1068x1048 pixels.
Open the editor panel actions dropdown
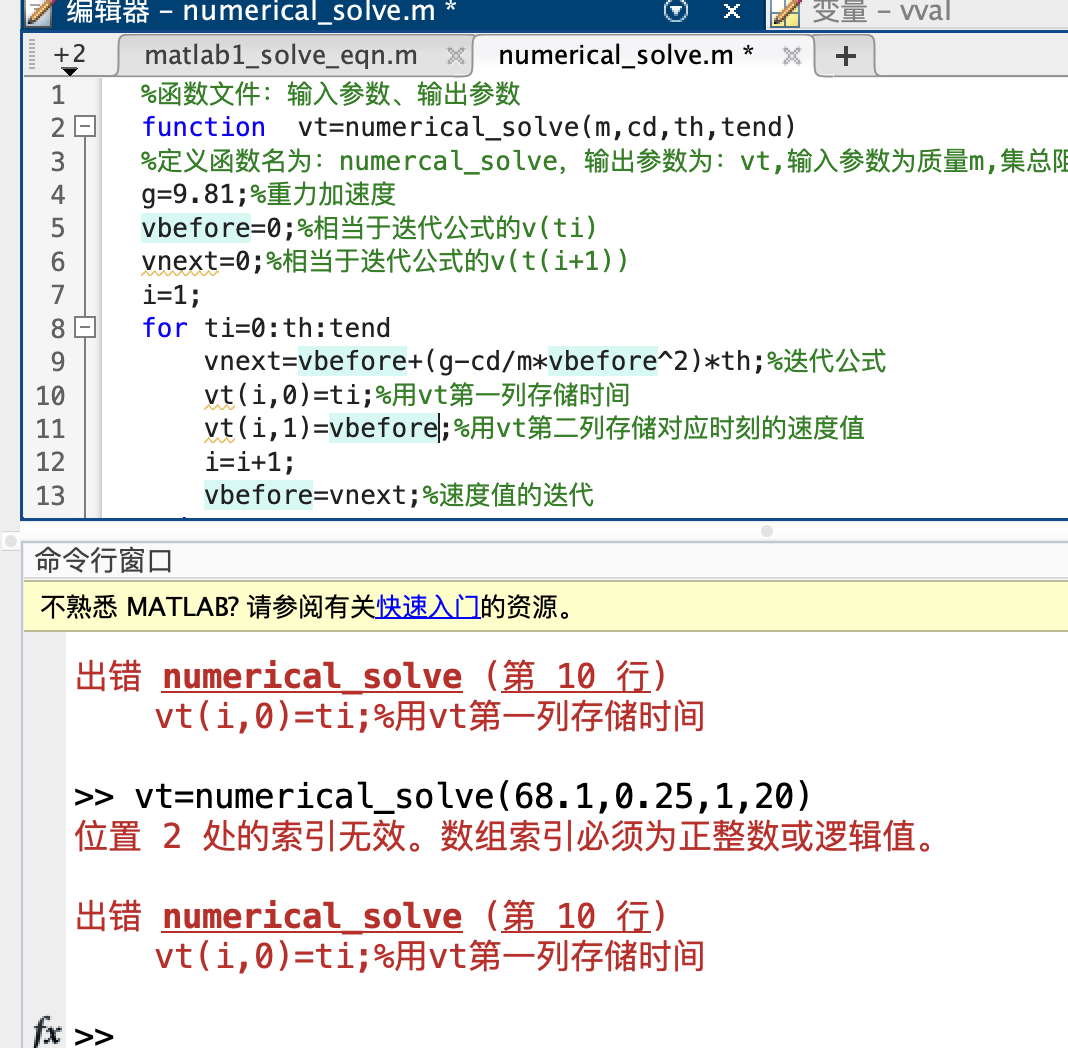(x=676, y=10)
